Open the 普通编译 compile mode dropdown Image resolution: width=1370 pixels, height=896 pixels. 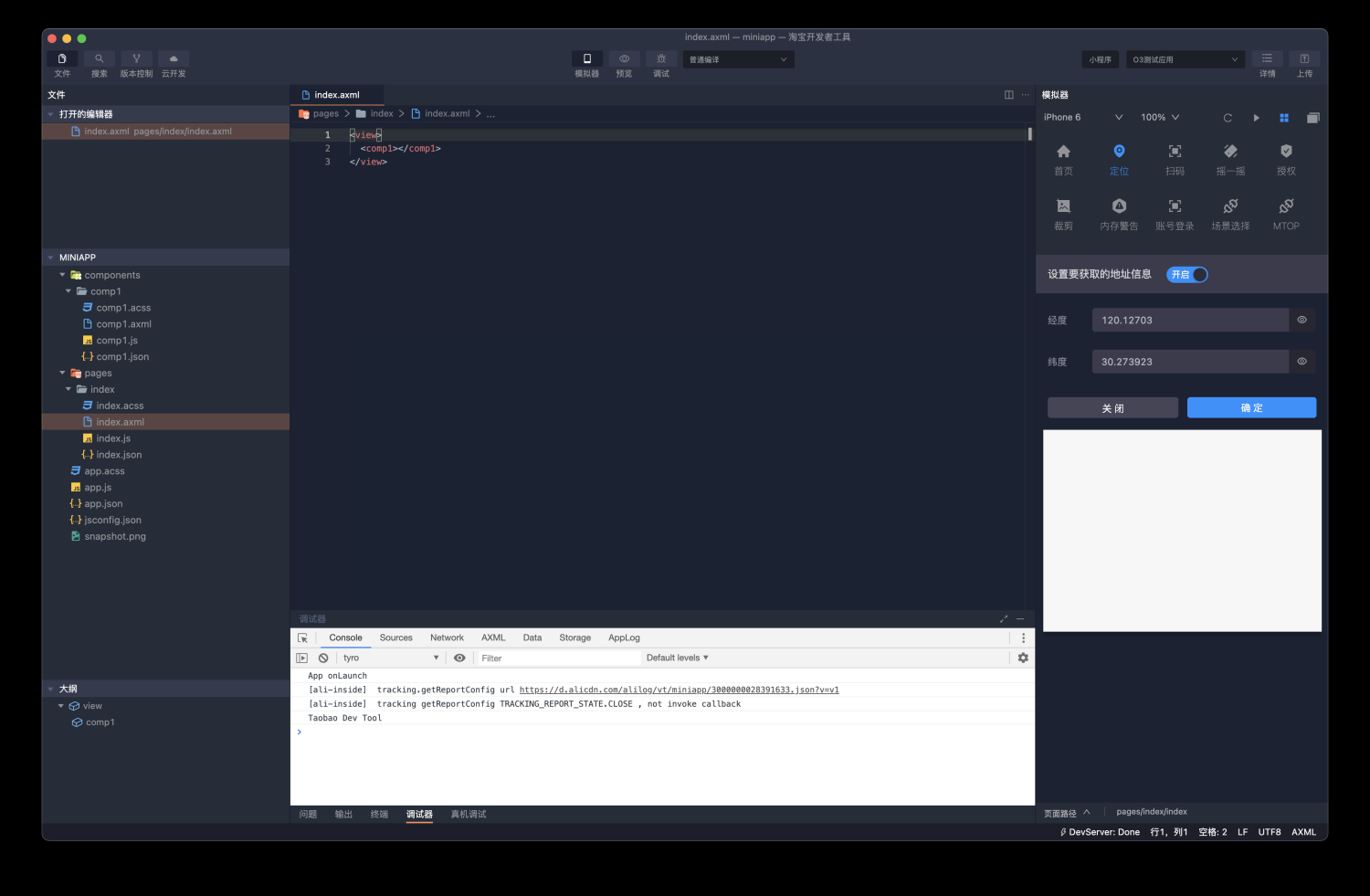[738, 59]
